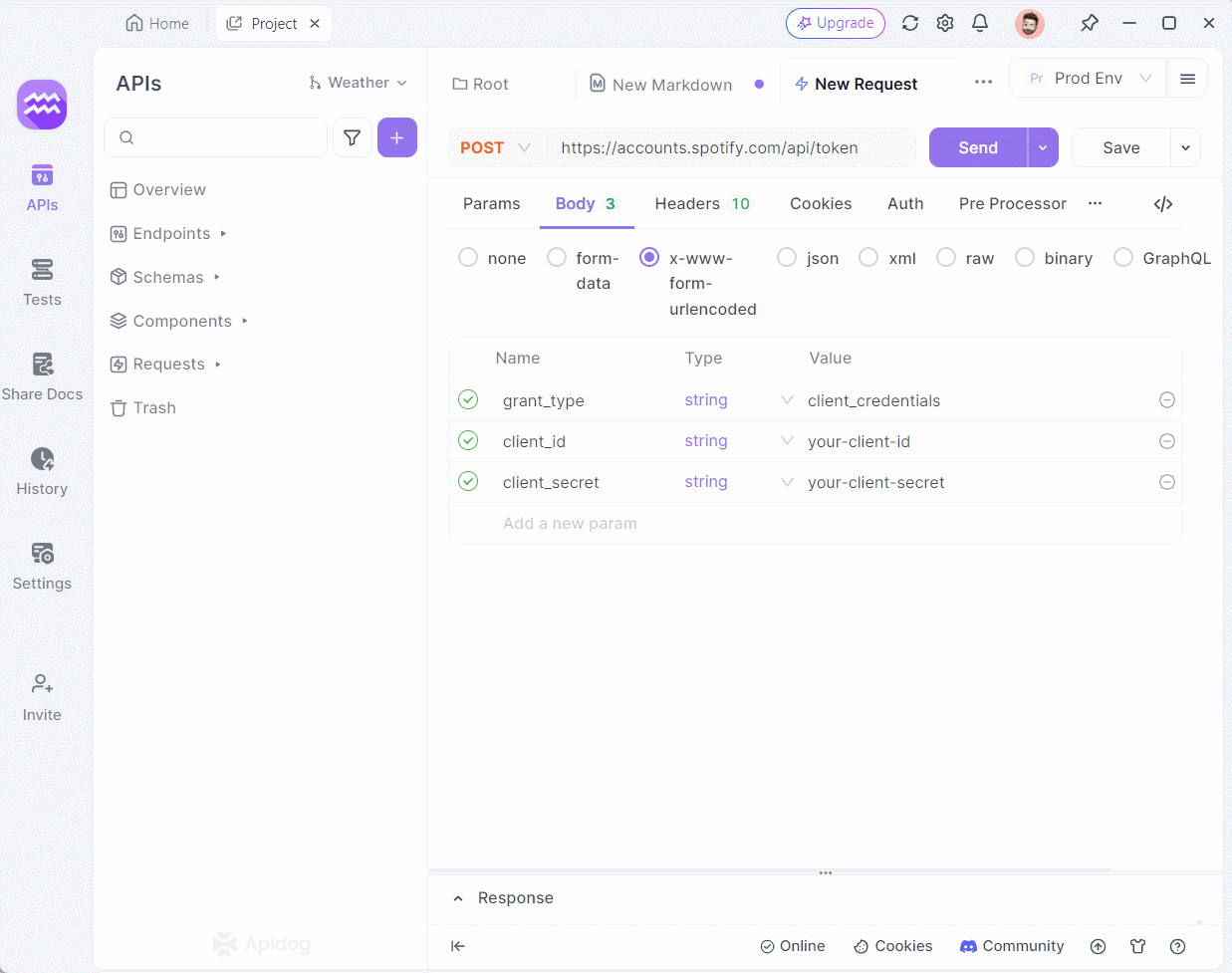Select the xml body type

point(868,257)
